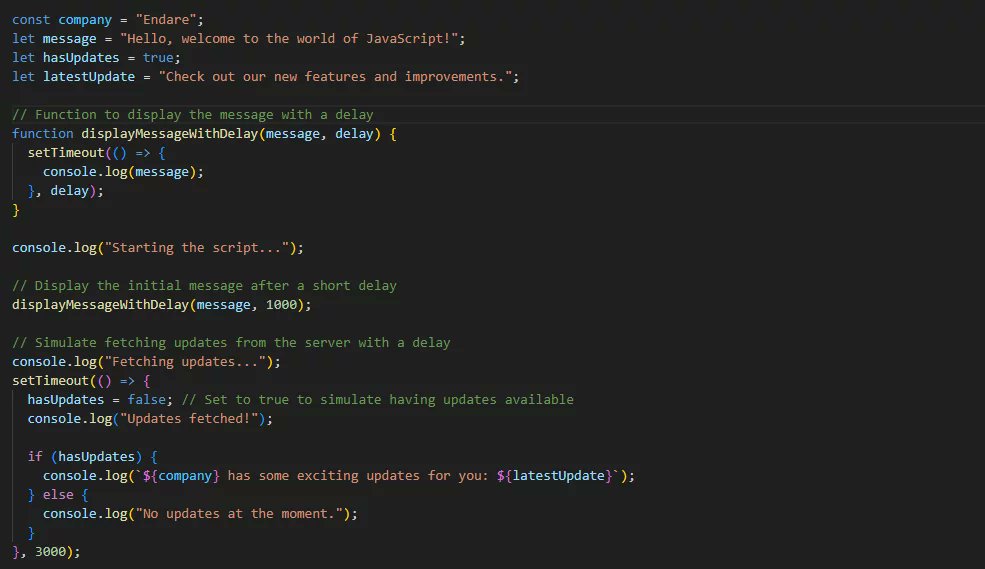Click the comment "// Simulate fetching updates from the server with a delay"

click(231, 342)
